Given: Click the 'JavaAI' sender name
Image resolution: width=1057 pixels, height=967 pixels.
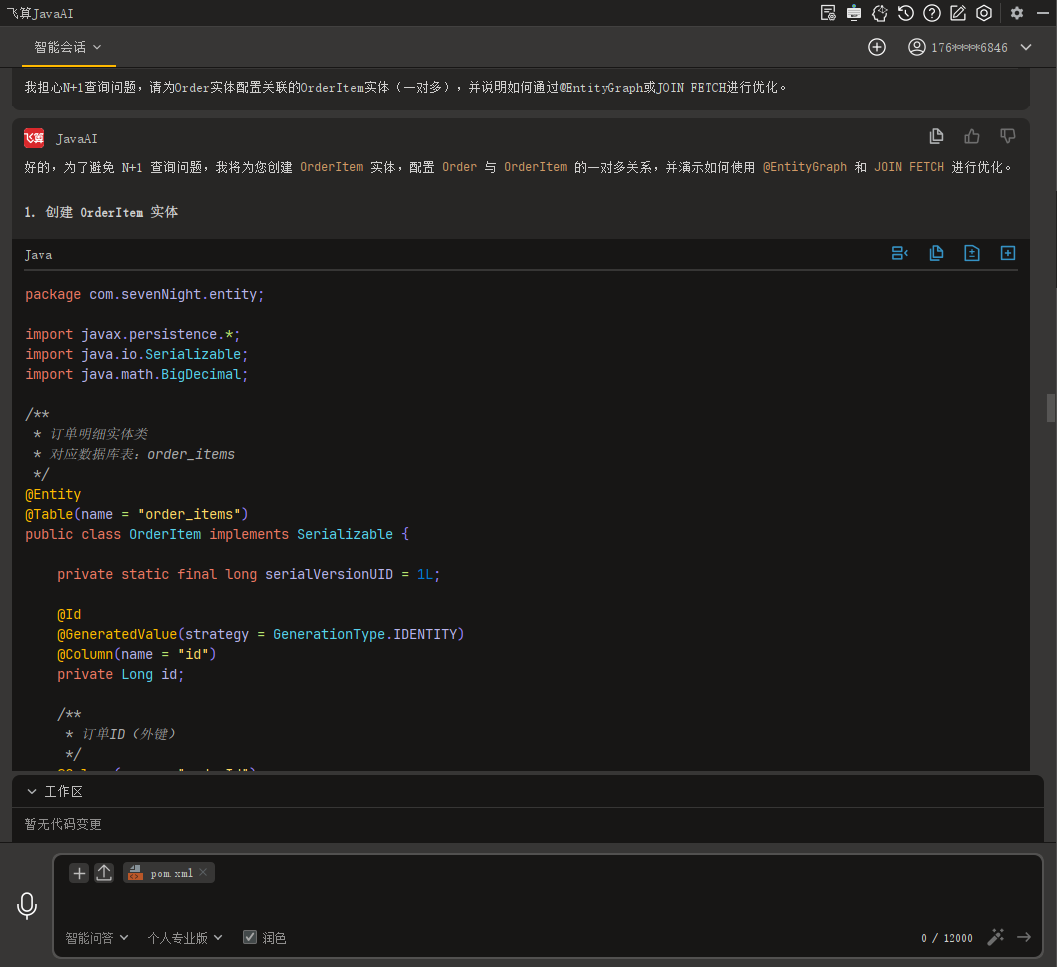Looking at the screenshot, I should [x=77, y=139].
